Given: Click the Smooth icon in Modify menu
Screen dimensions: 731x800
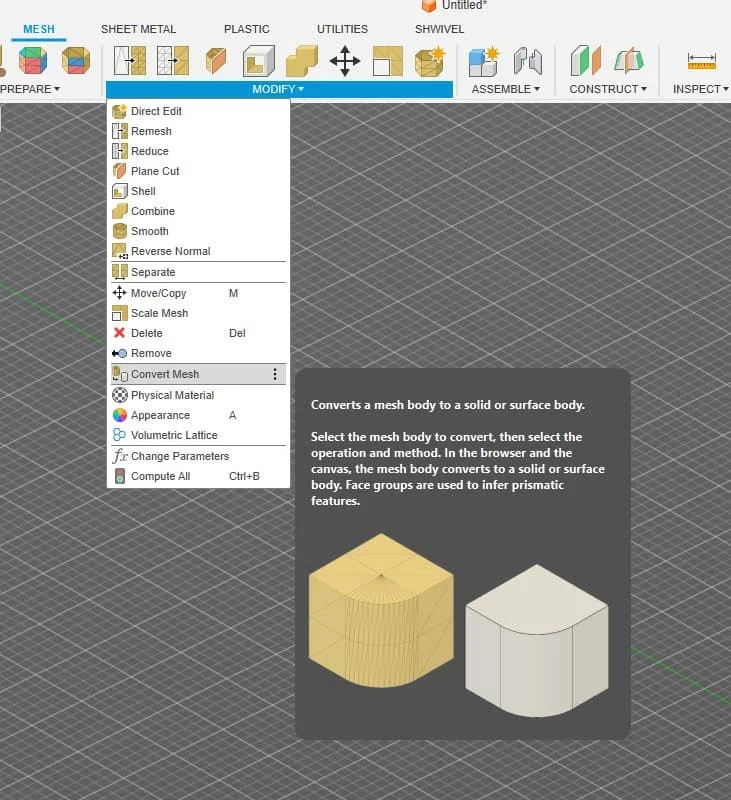Looking at the screenshot, I should 120,231.
